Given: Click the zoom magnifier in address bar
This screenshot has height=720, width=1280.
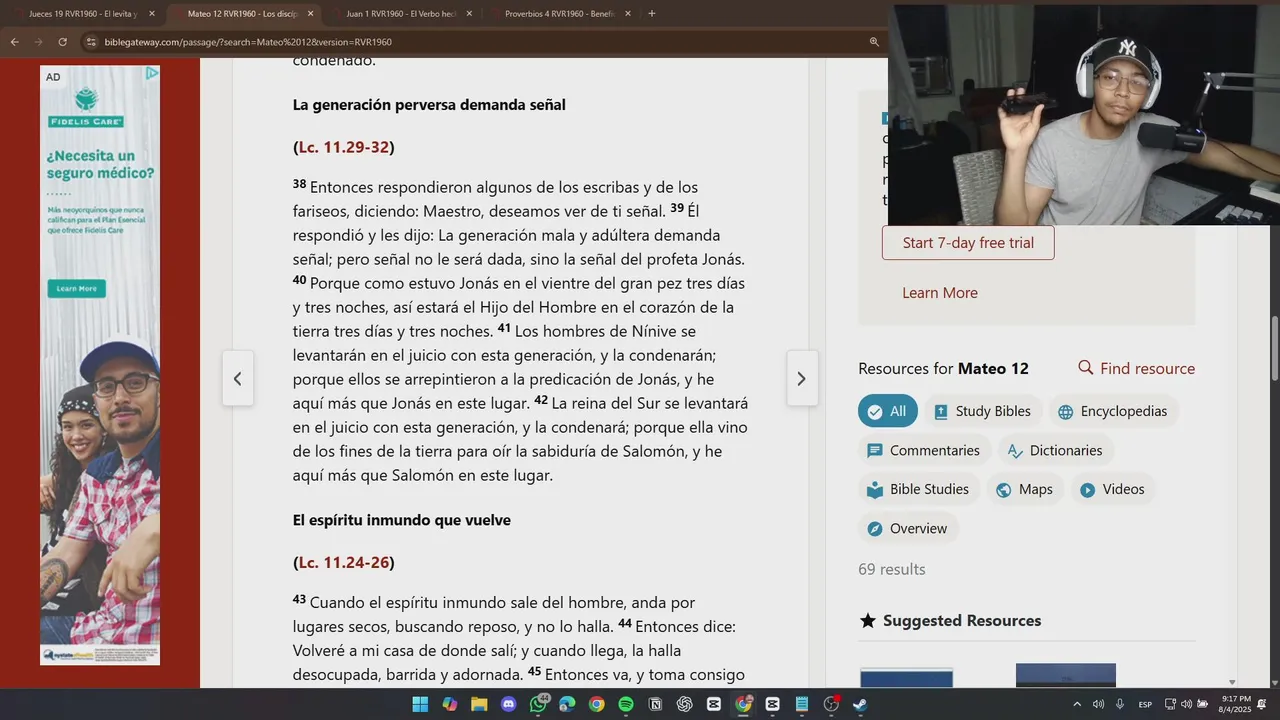Looking at the screenshot, I should pos(874,42).
